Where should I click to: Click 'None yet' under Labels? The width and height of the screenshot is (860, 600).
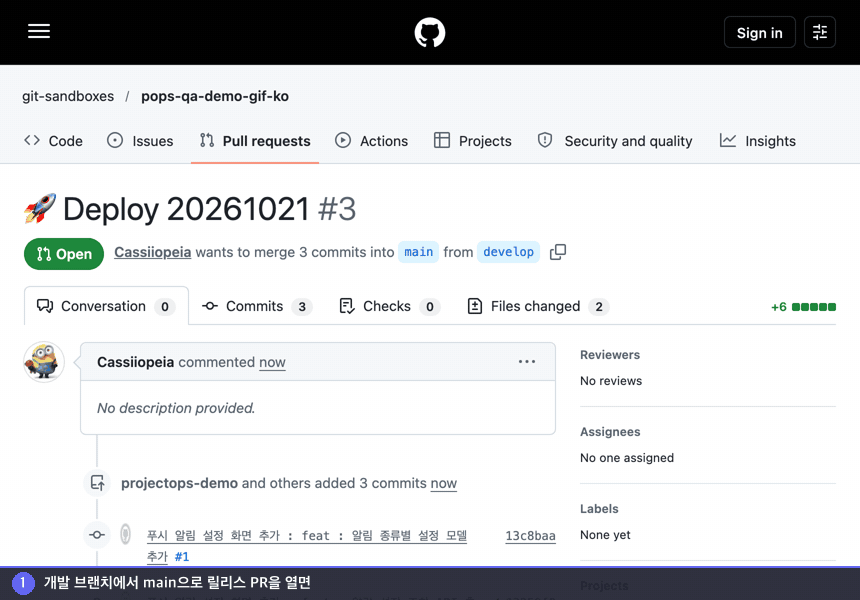tap(605, 535)
